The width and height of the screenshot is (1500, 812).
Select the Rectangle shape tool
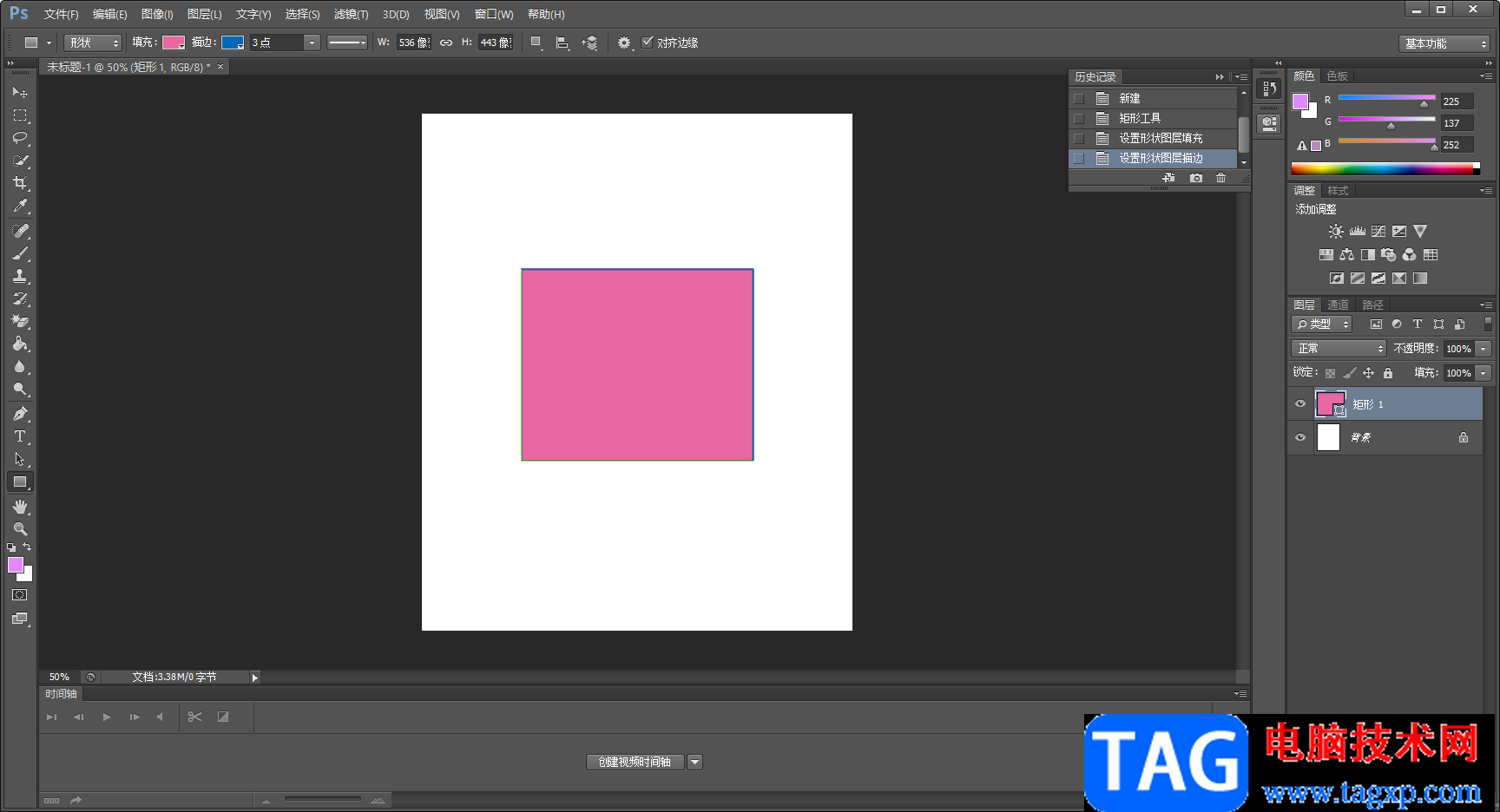coord(20,481)
